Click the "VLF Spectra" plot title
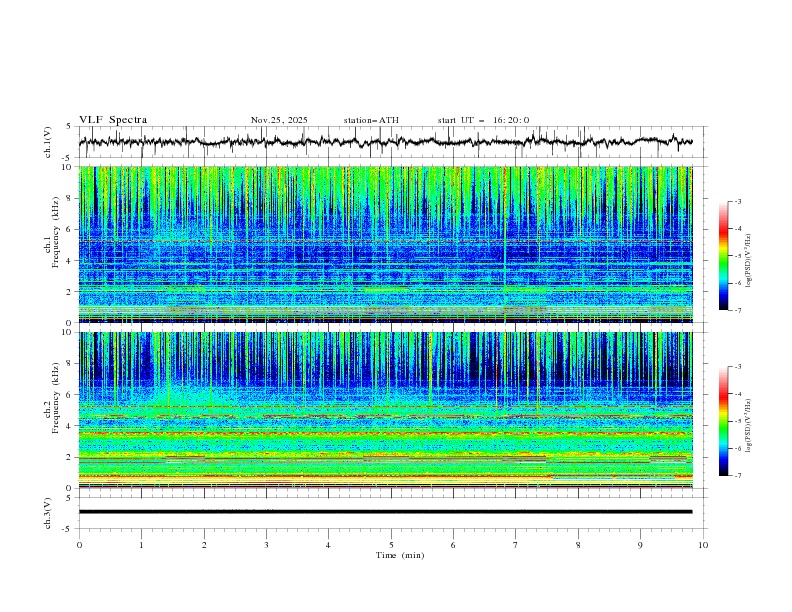The height and width of the screenshot is (612, 792). point(113,120)
